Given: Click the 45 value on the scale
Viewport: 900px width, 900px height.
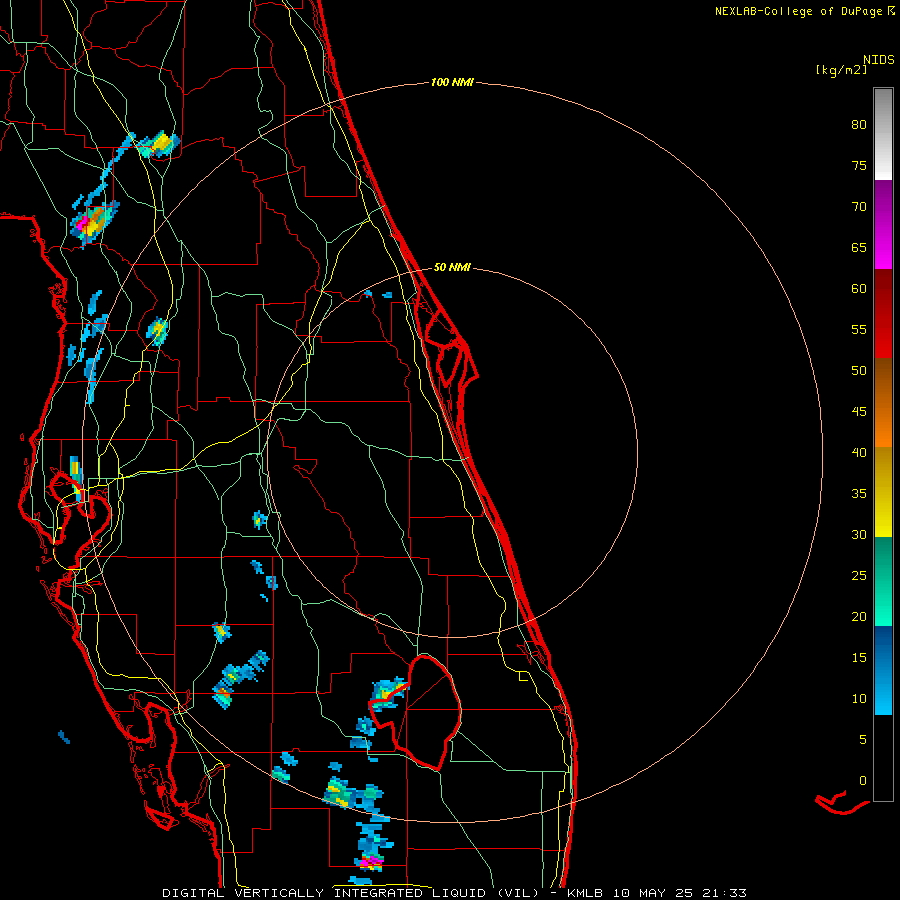Looking at the screenshot, I should point(859,412).
